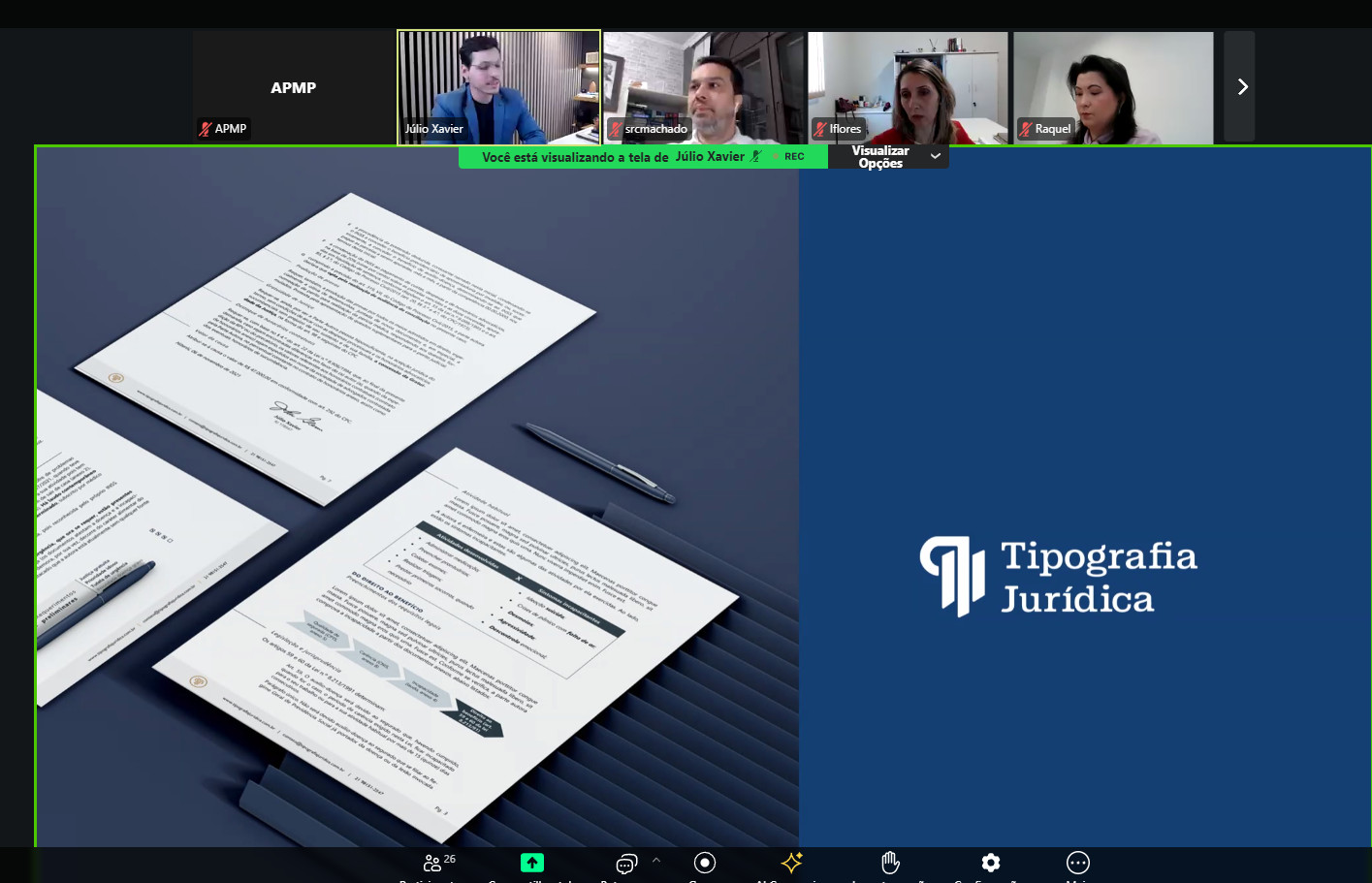This screenshot has width=1372, height=883.
Task: Open the More ellipsis icon
Action: [x=1077, y=863]
